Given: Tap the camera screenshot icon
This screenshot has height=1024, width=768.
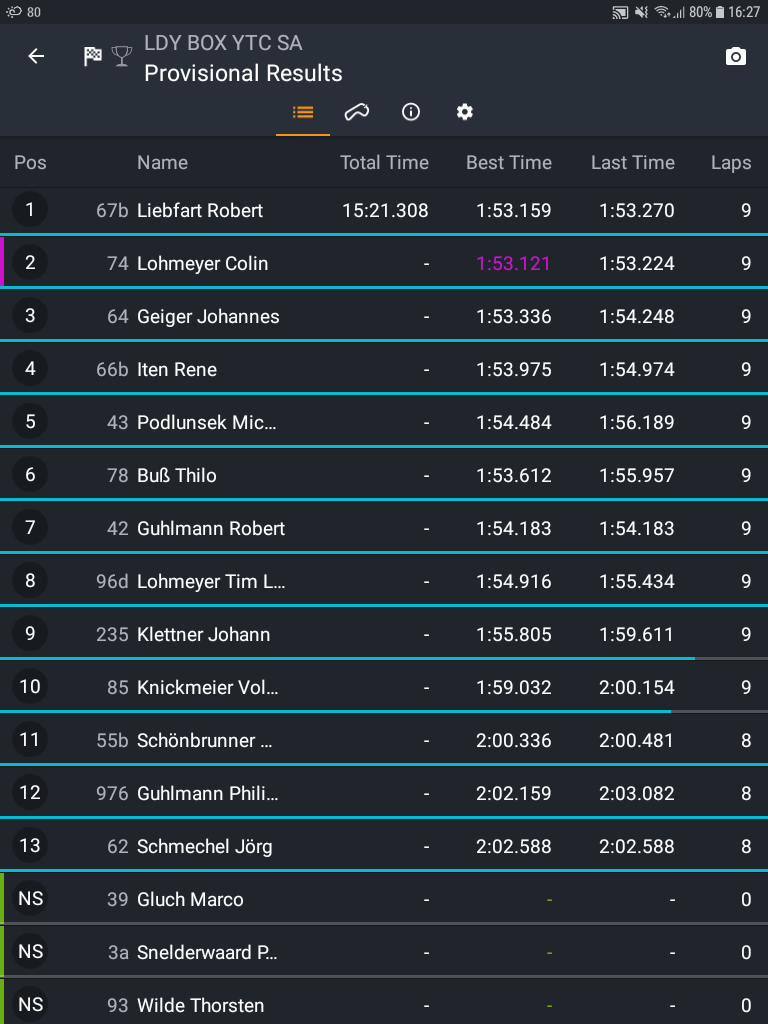Looking at the screenshot, I should [735, 57].
